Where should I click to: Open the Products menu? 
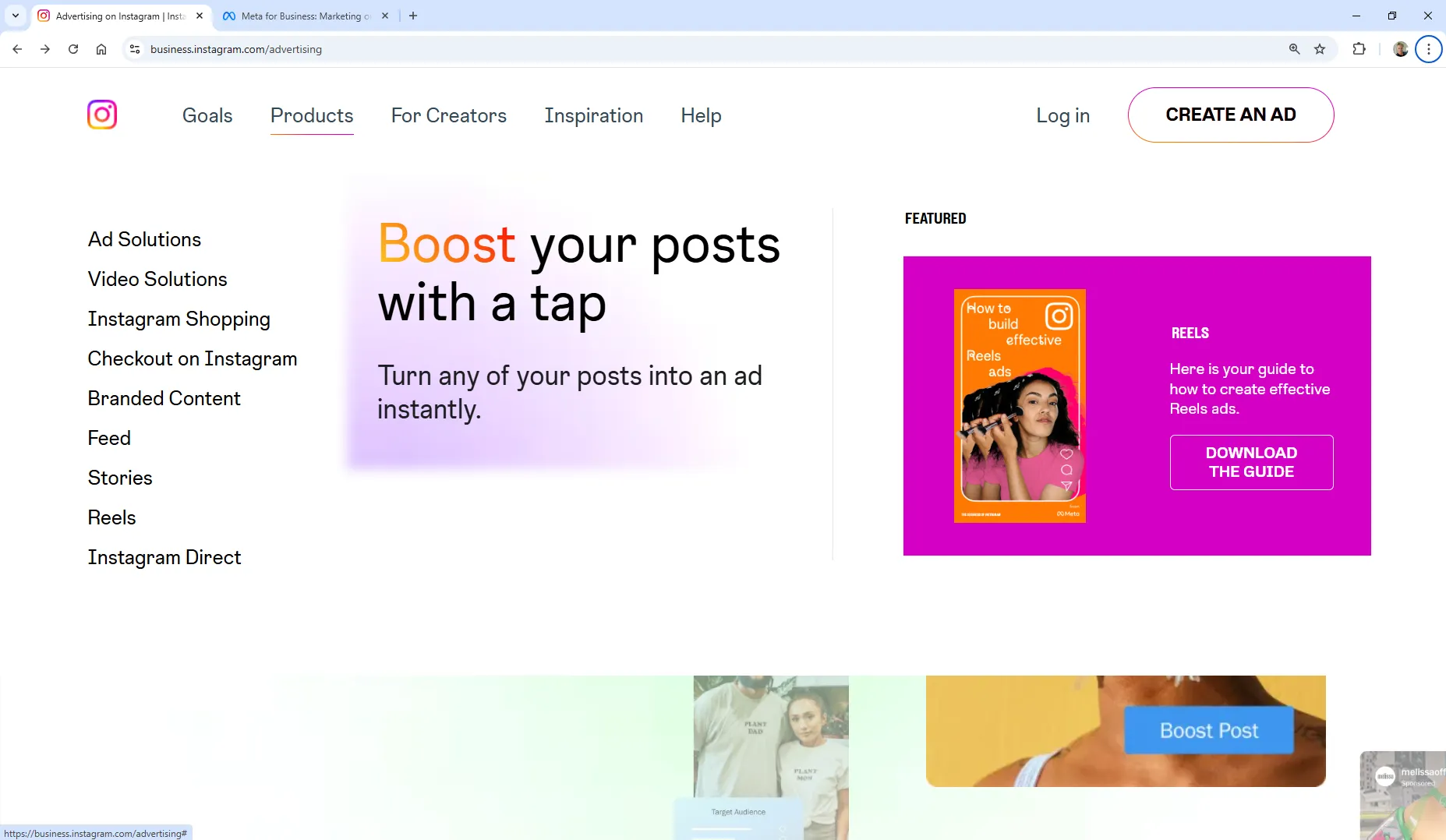click(x=312, y=115)
